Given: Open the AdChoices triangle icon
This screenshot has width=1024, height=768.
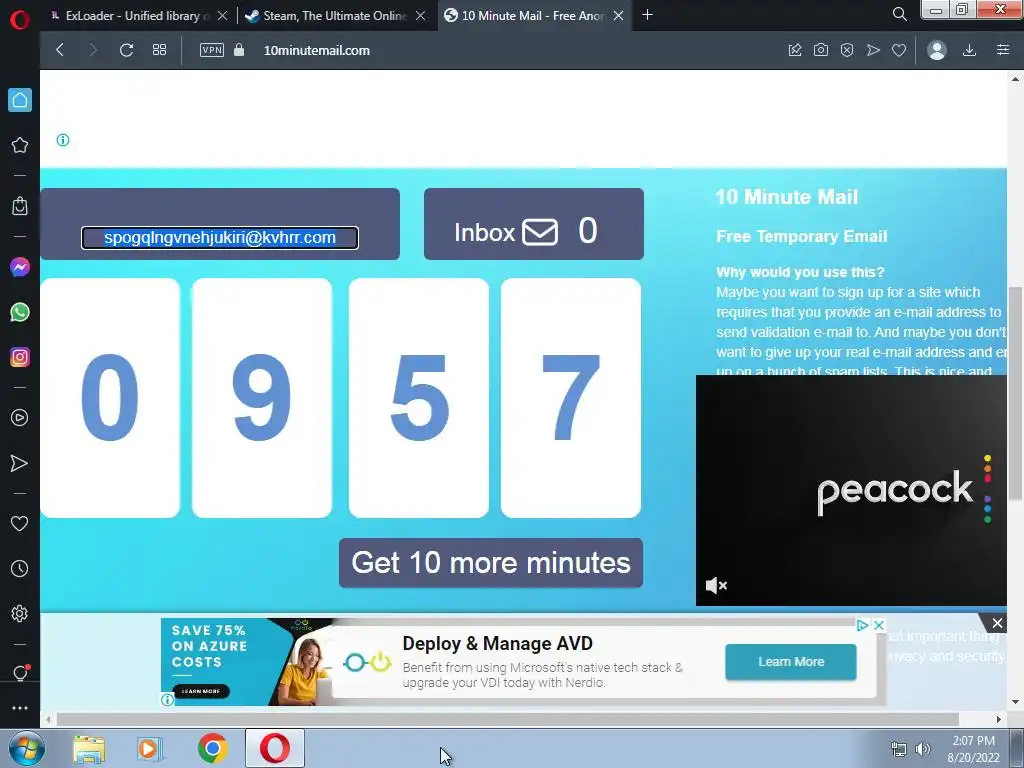Looking at the screenshot, I should [862, 625].
